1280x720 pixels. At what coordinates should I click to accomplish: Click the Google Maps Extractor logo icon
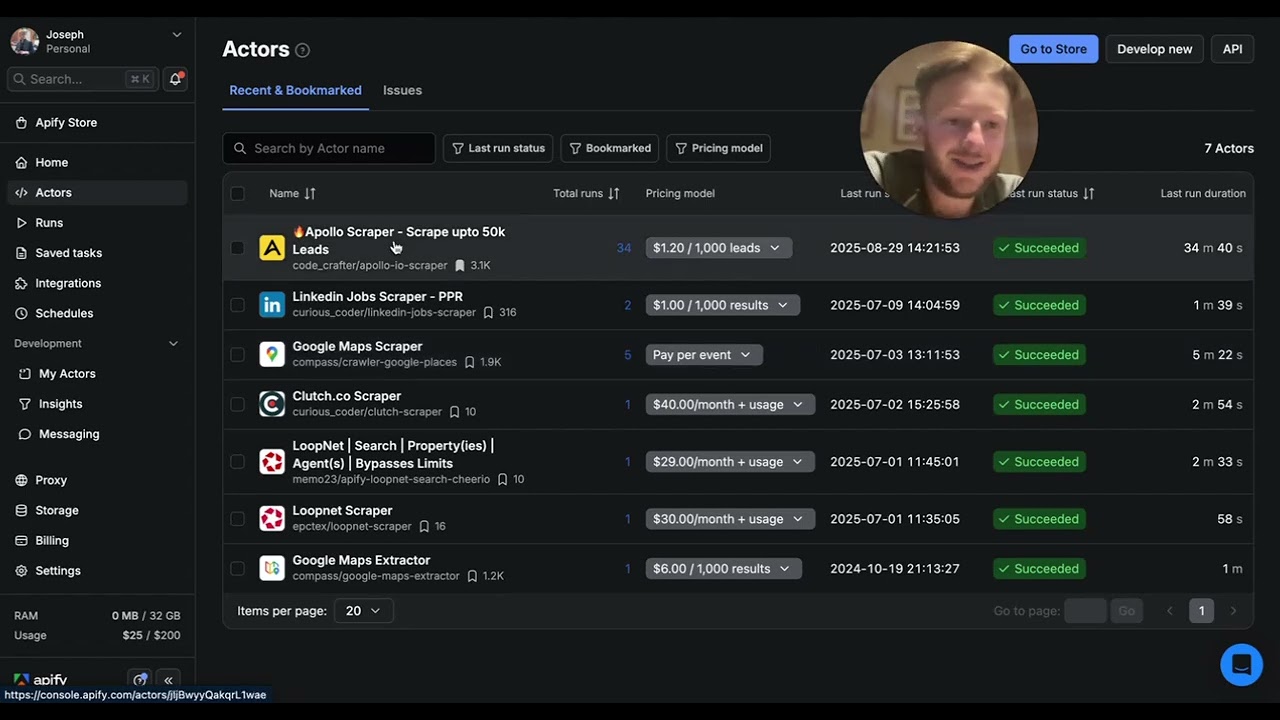tap(272, 568)
